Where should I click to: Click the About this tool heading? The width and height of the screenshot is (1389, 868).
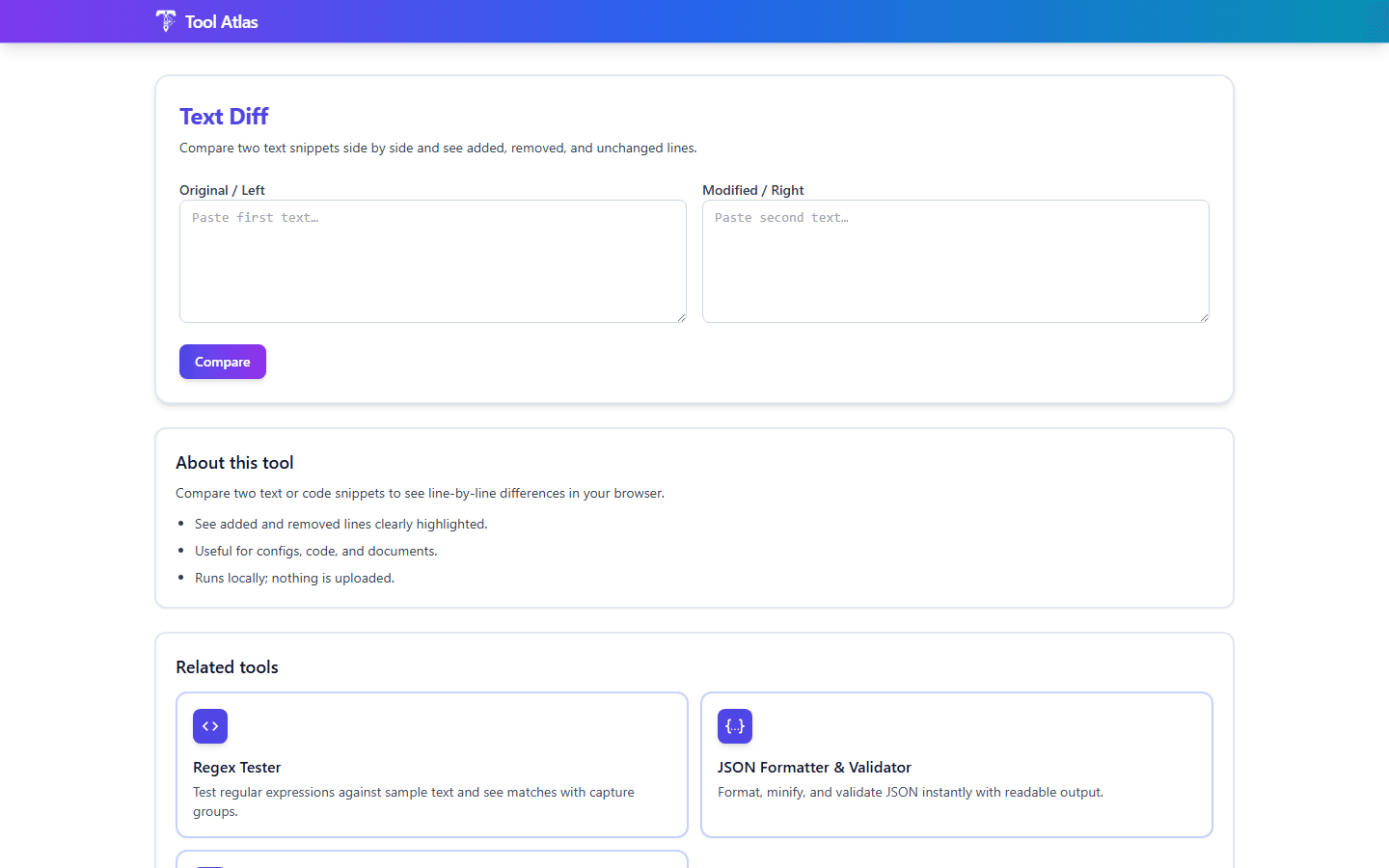tap(234, 463)
